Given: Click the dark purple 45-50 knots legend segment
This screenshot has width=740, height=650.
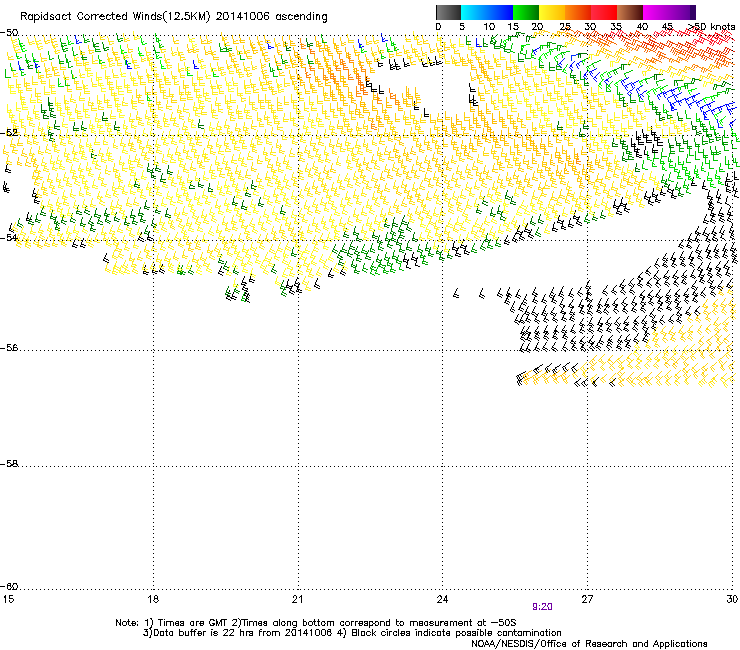Looking at the screenshot, I should tap(682, 12).
